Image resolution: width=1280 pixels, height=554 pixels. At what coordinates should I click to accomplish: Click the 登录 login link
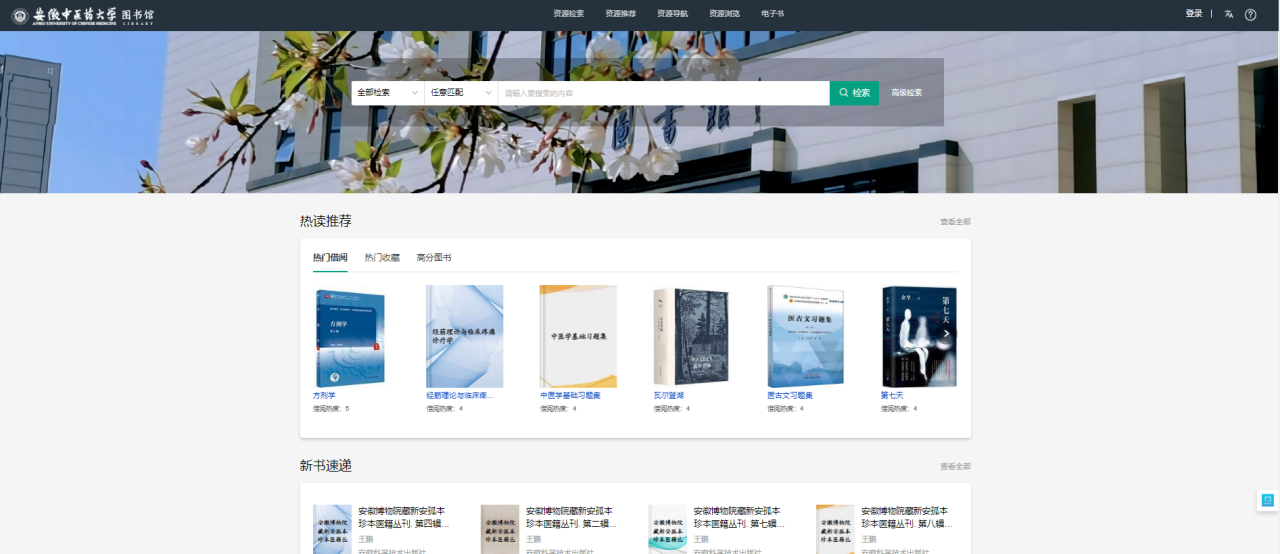pos(1194,14)
